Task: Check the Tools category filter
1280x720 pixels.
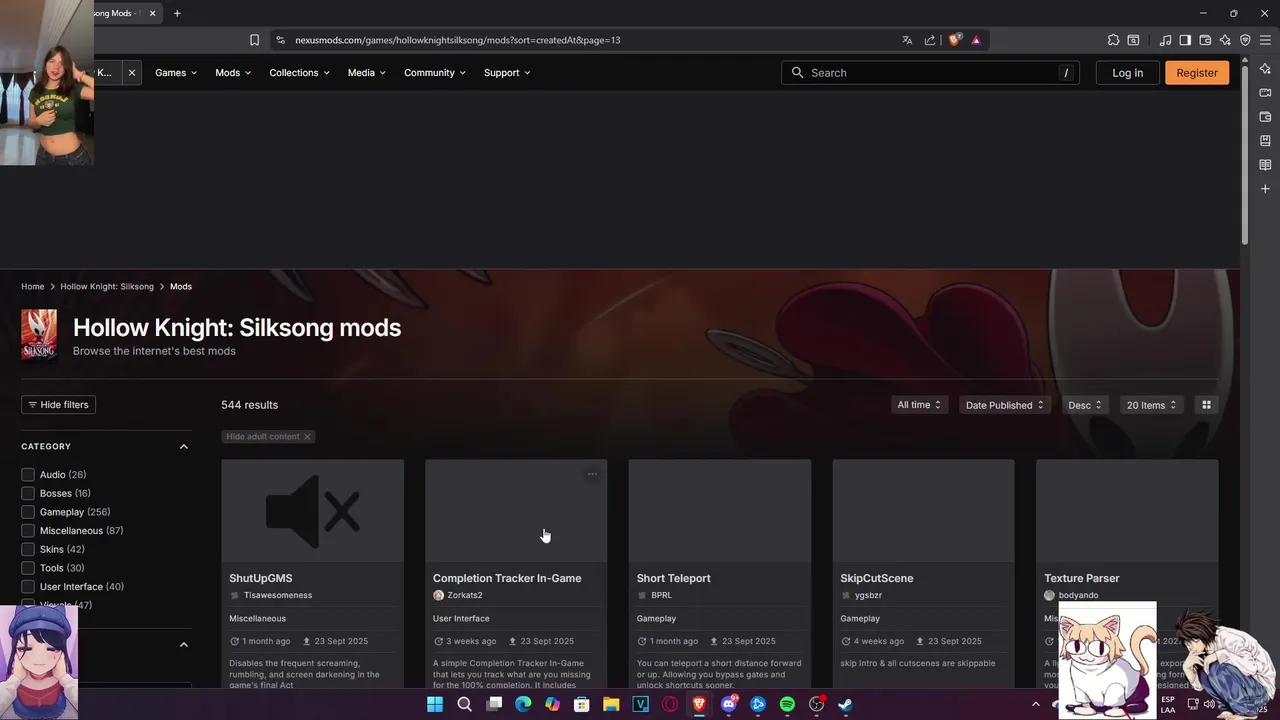Action: coord(28,568)
